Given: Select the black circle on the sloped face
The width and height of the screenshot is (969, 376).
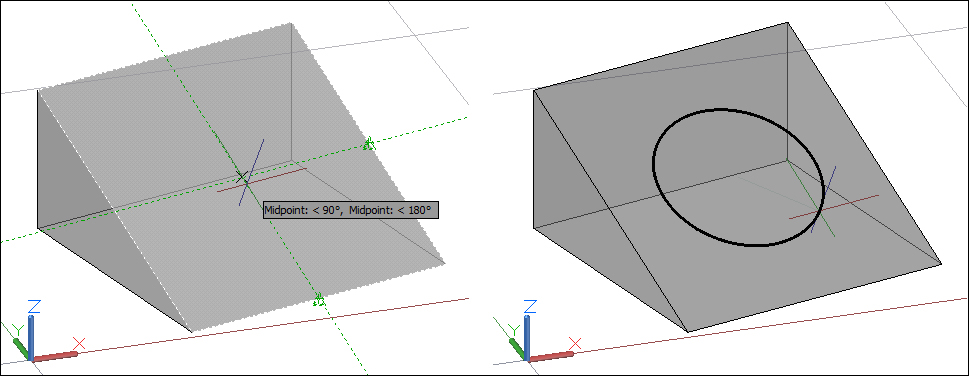Looking at the screenshot, I should pyautogui.click(x=738, y=177).
